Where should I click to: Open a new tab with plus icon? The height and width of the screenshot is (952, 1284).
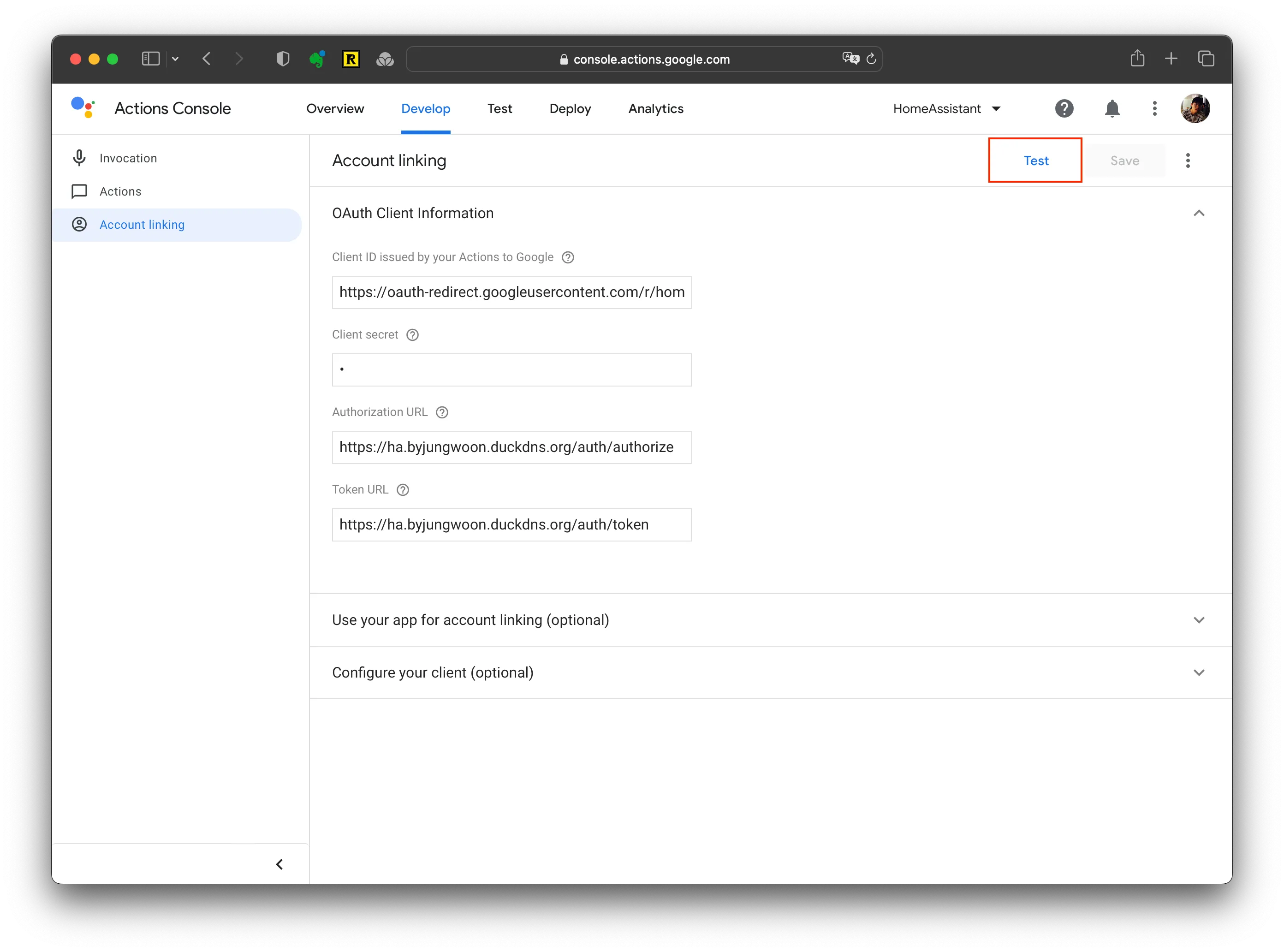coord(1171,58)
